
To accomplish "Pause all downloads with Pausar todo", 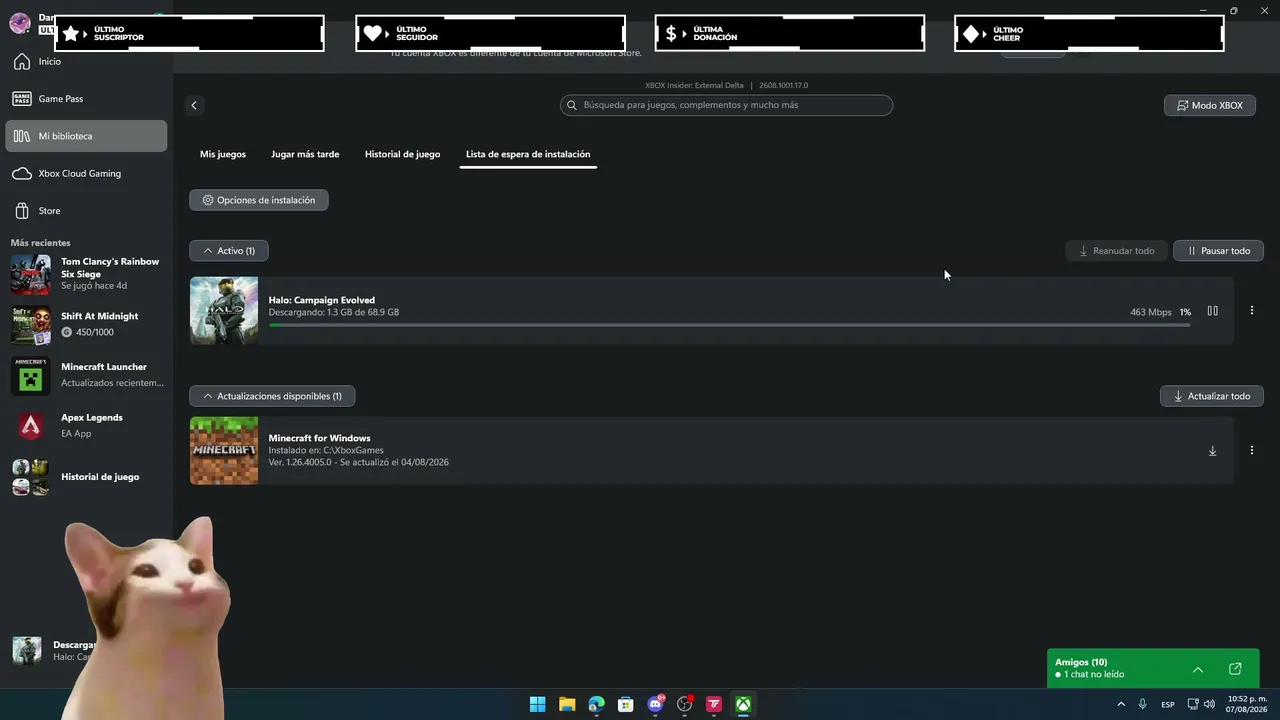I will 1219,251.
